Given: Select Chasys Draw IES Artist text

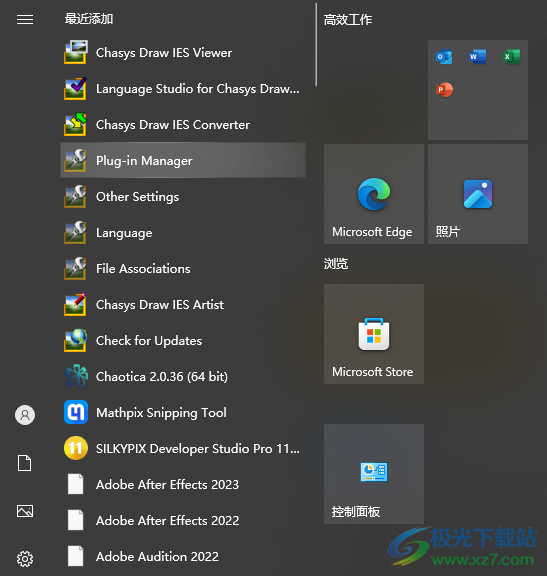Looking at the screenshot, I should point(160,305).
